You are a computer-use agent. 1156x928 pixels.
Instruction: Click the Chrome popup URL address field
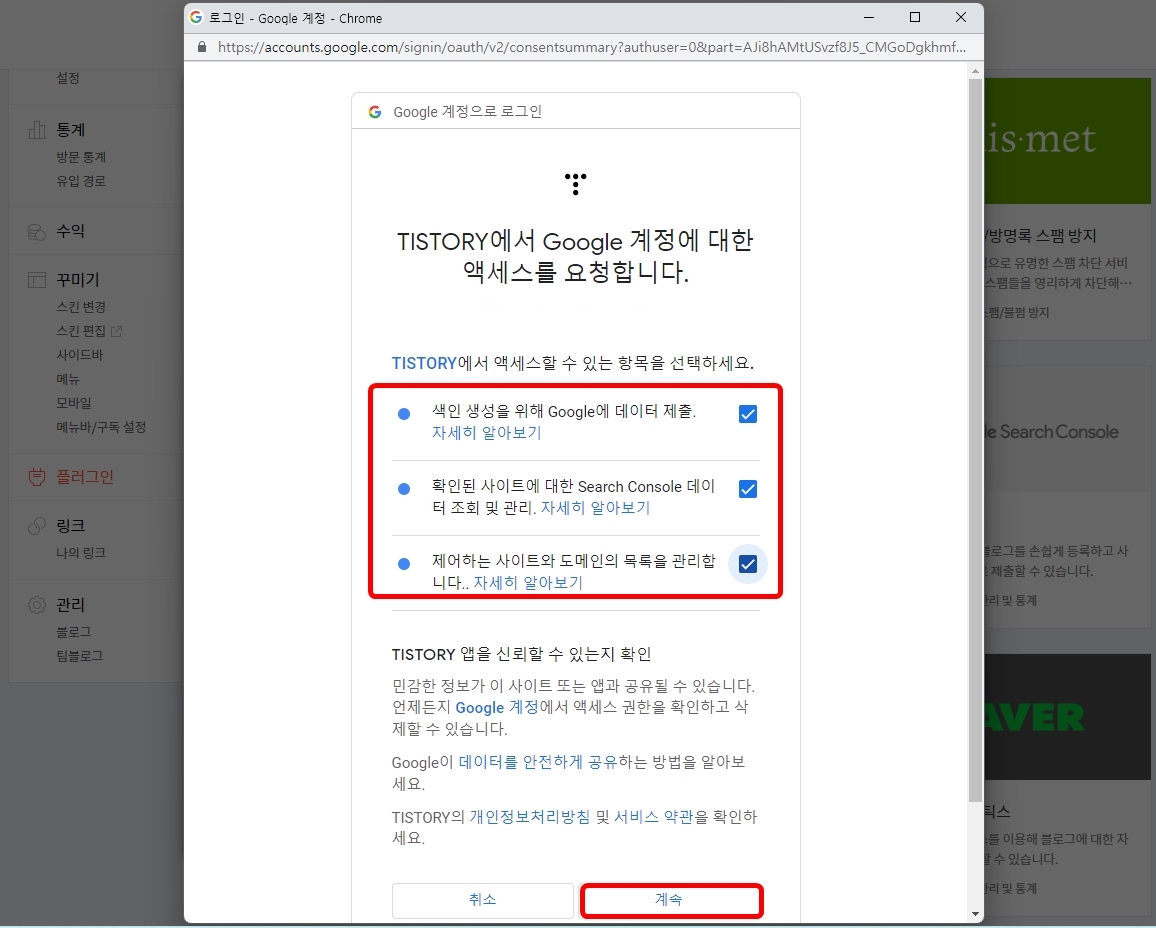point(591,47)
